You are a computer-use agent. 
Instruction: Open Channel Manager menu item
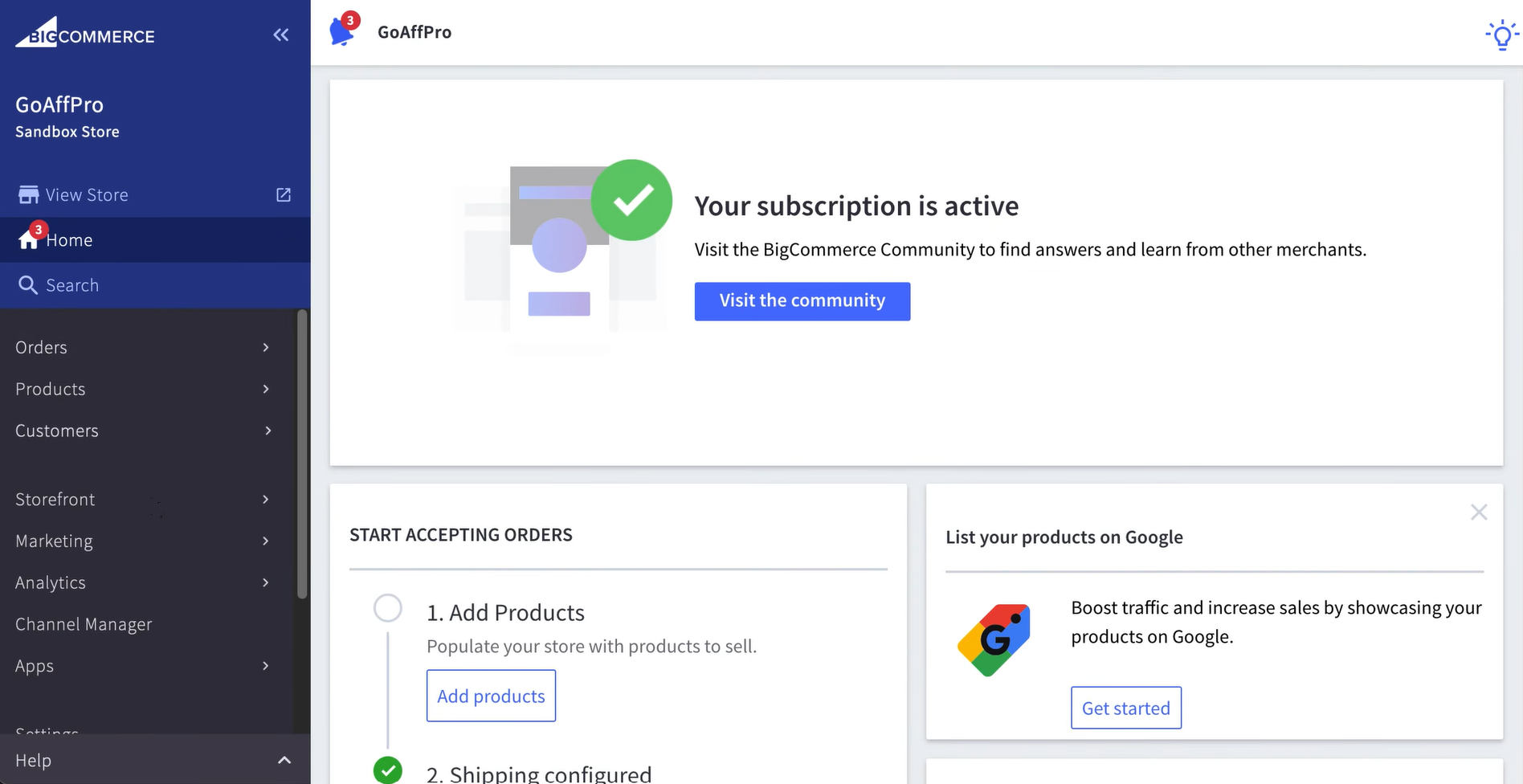click(x=84, y=624)
